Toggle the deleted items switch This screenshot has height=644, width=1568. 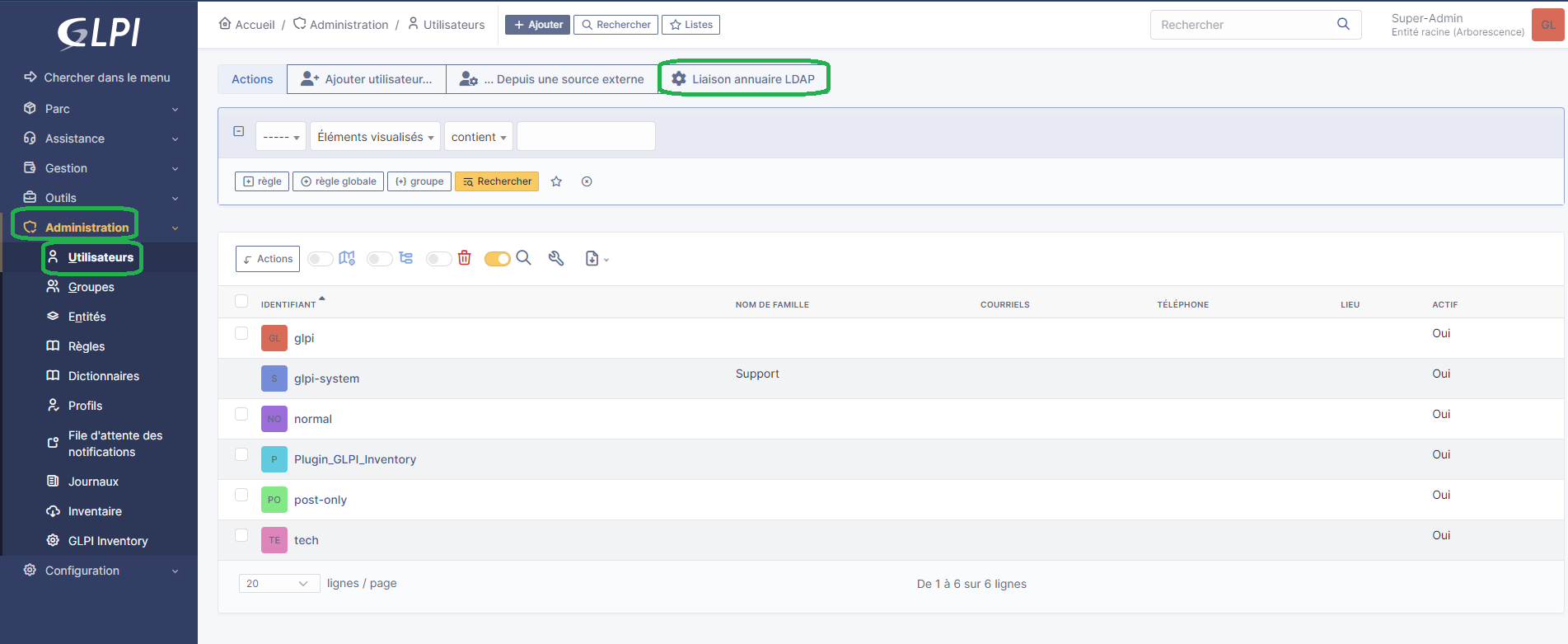439,259
